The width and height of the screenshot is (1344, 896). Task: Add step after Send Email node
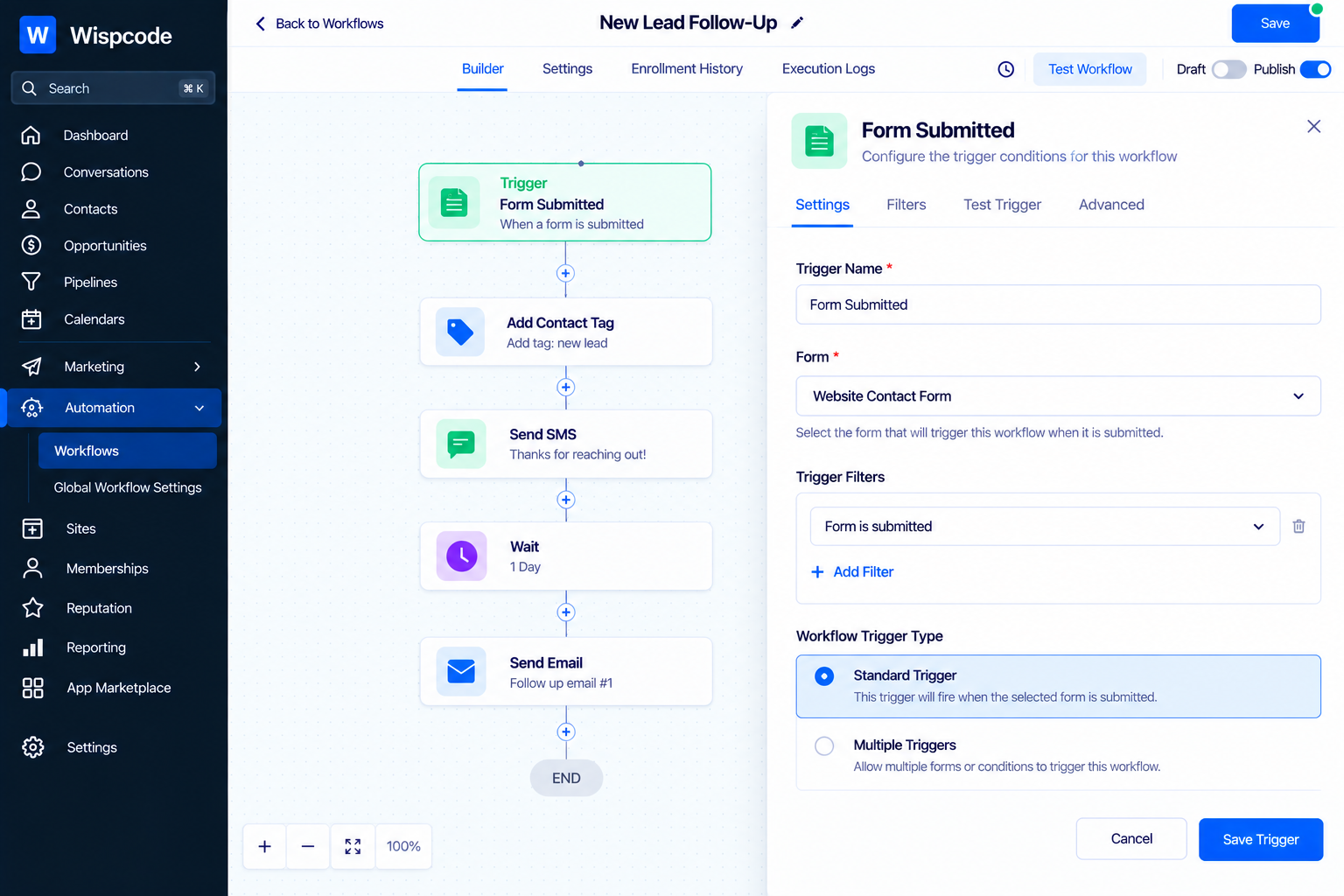click(565, 731)
